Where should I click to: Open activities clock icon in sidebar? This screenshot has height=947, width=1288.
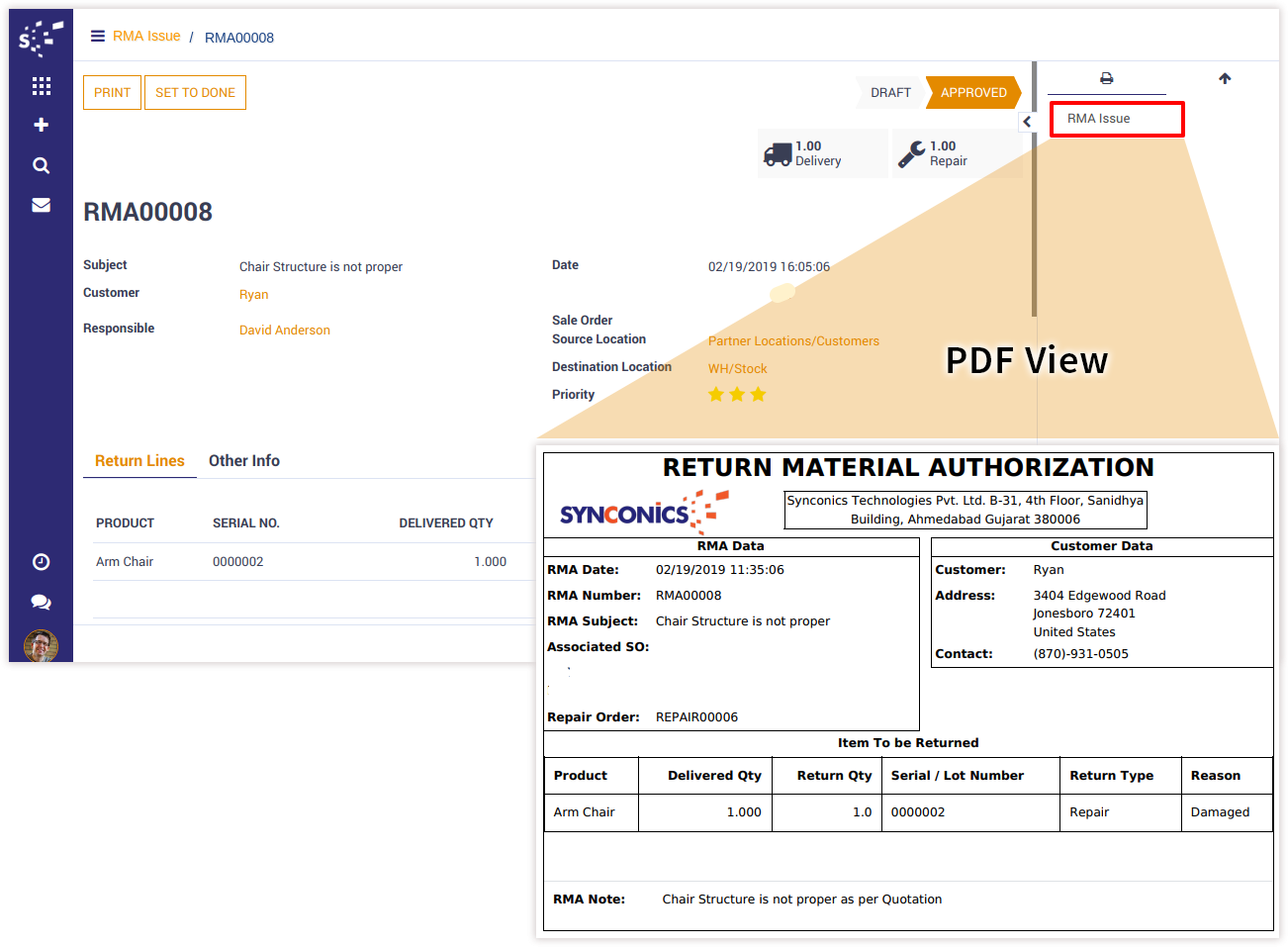point(41,562)
